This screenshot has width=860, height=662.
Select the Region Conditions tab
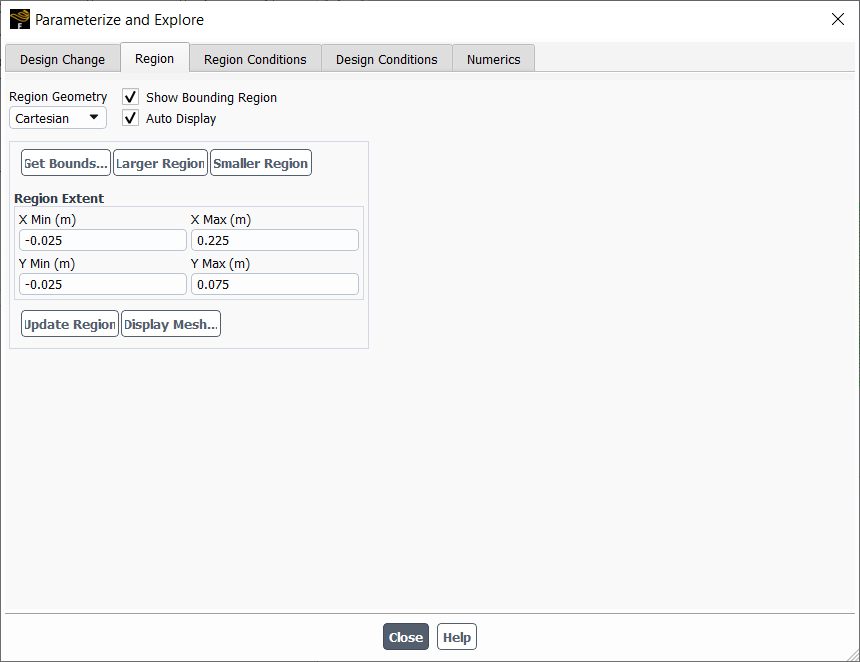pyautogui.click(x=255, y=59)
